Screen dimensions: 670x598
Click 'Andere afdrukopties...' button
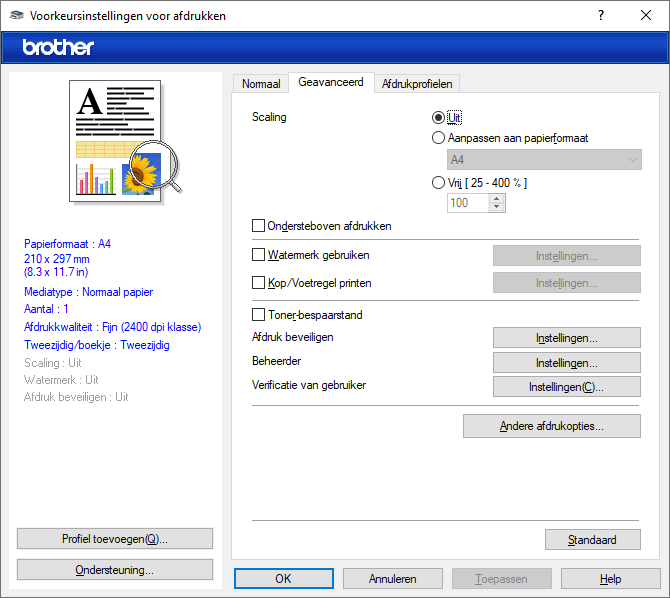(x=551, y=426)
